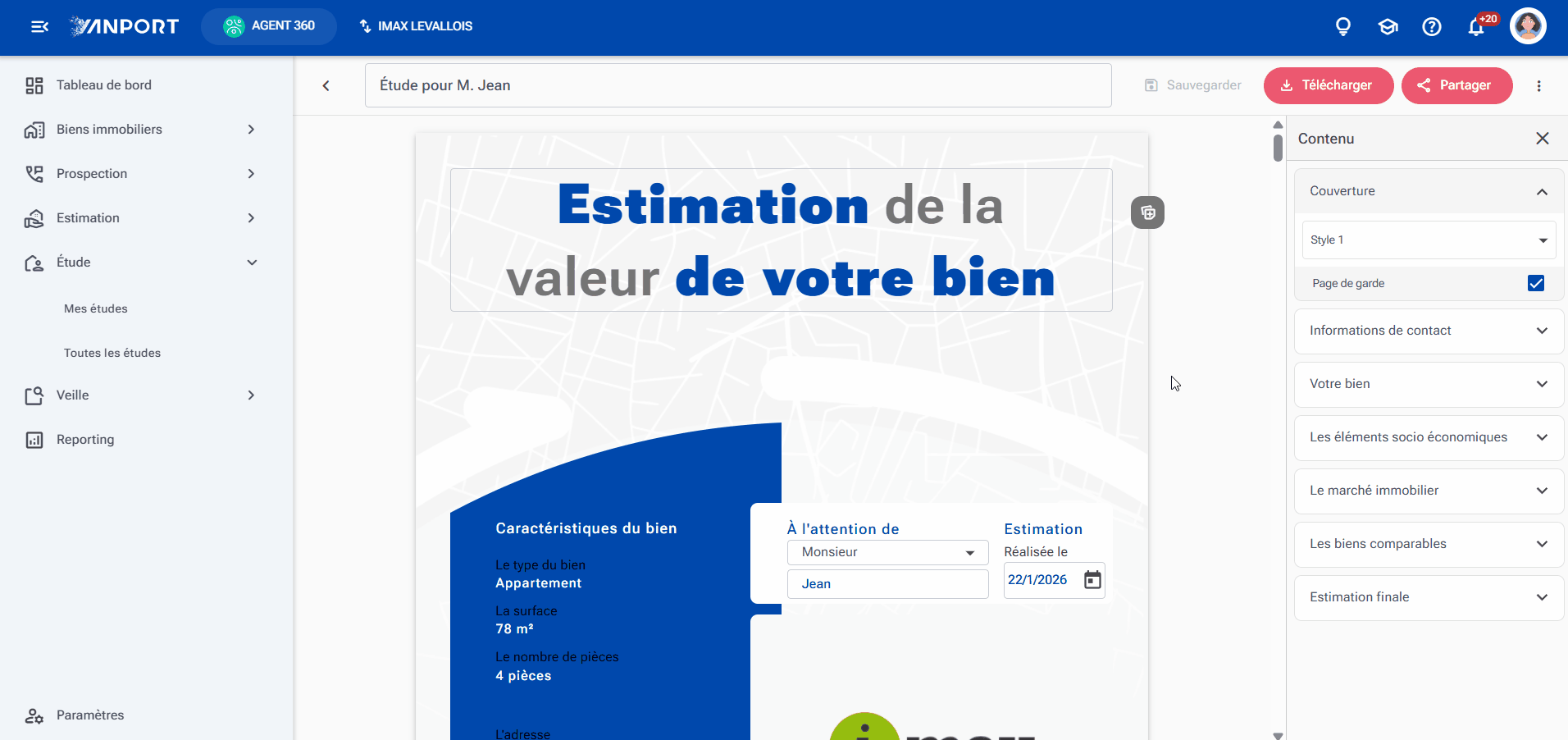This screenshot has width=1568, height=740.
Task: Click the cover title 'Estimation de la valeur'
Action: click(781, 240)
